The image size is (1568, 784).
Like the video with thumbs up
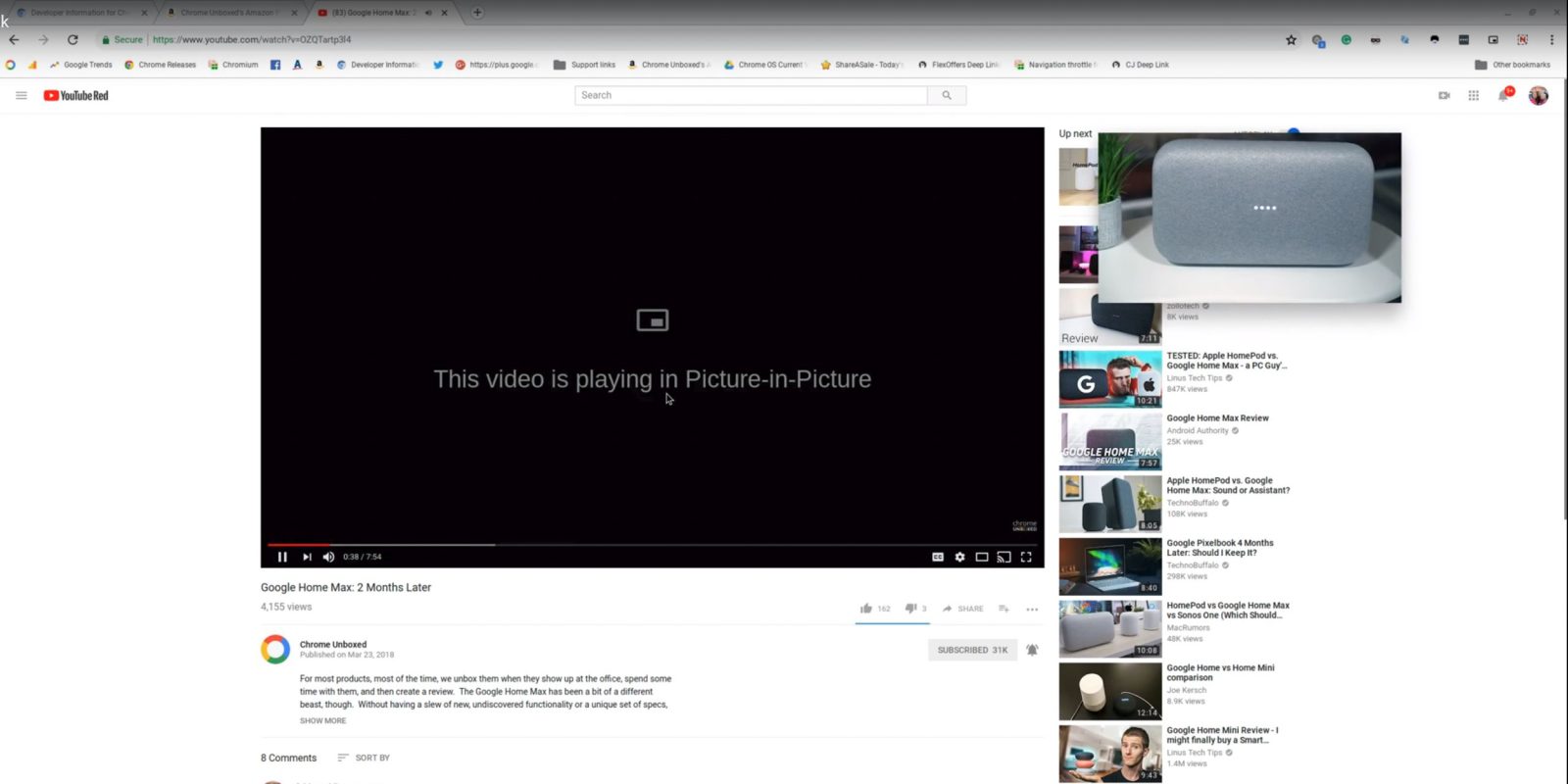[x=866, y=609]
